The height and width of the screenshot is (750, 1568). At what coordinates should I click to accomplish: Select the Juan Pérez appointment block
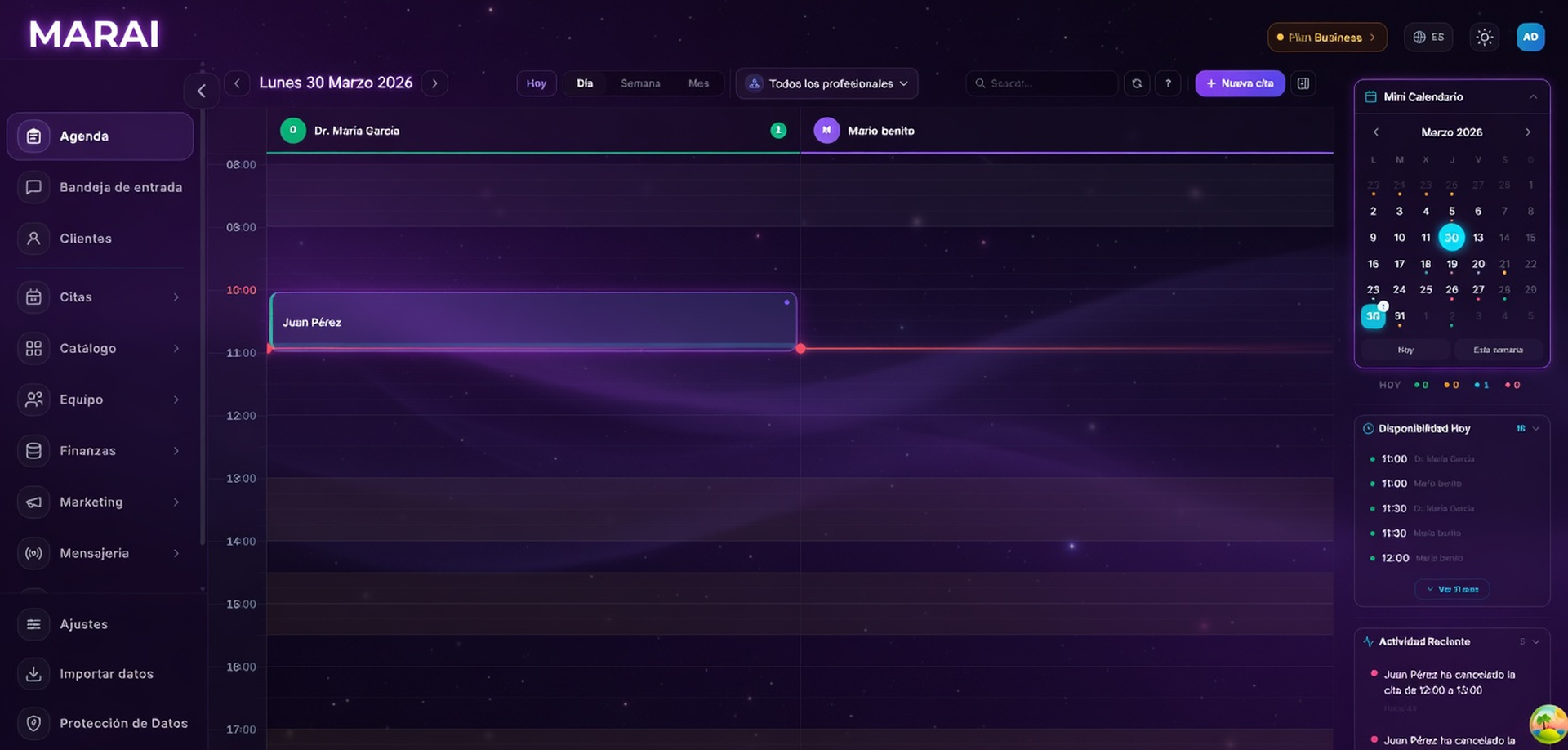pyautogui.click(x=532, y=322)
